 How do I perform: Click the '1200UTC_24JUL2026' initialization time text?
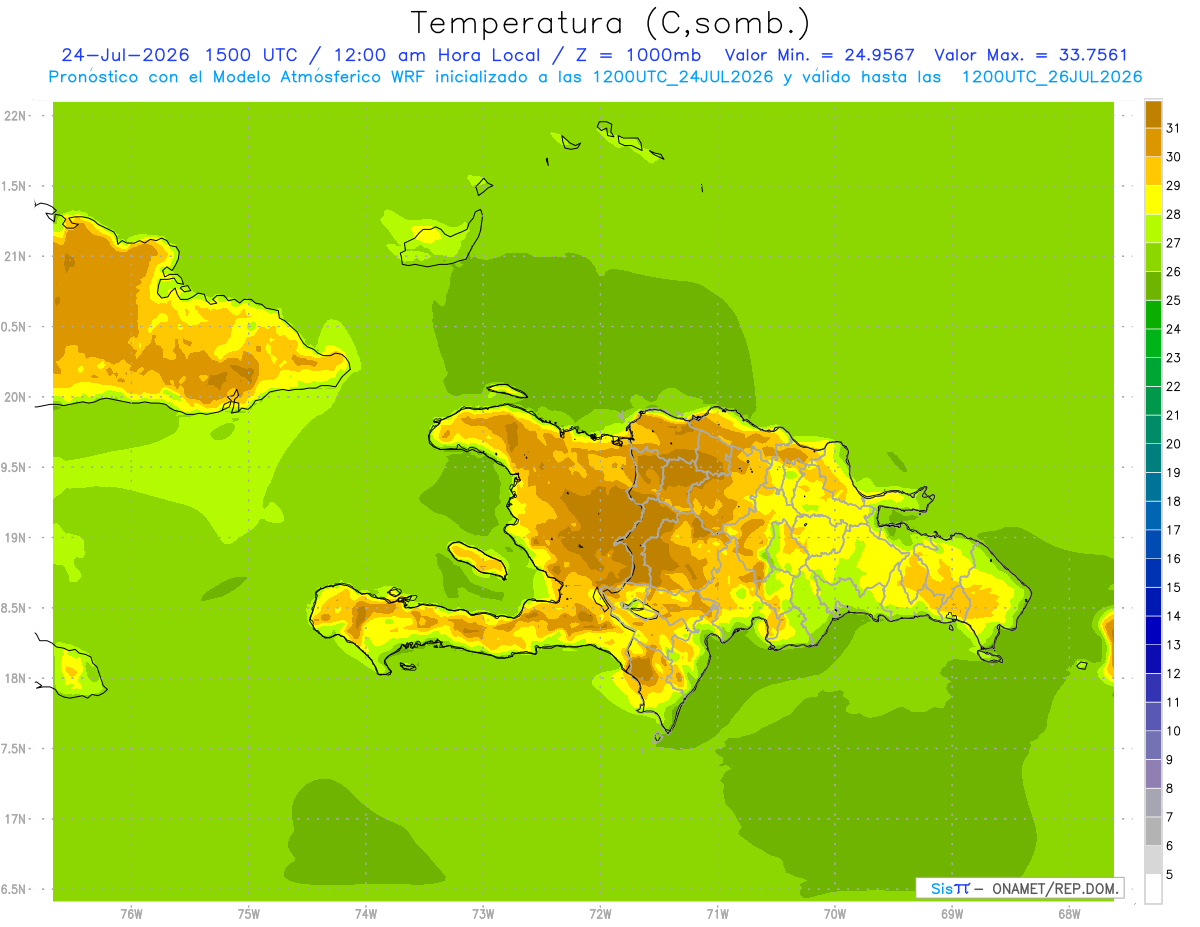click(x=683, y=77)
